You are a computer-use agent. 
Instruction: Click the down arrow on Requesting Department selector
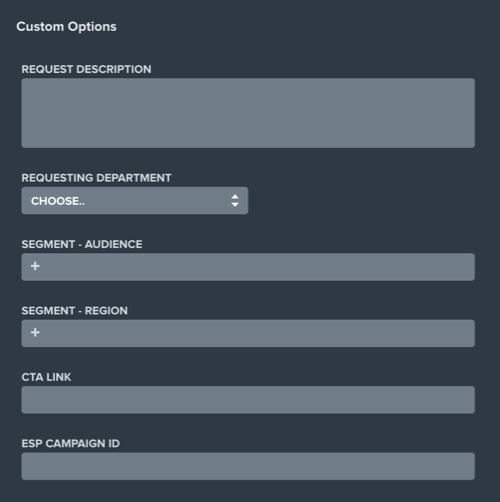coord(235,204)
